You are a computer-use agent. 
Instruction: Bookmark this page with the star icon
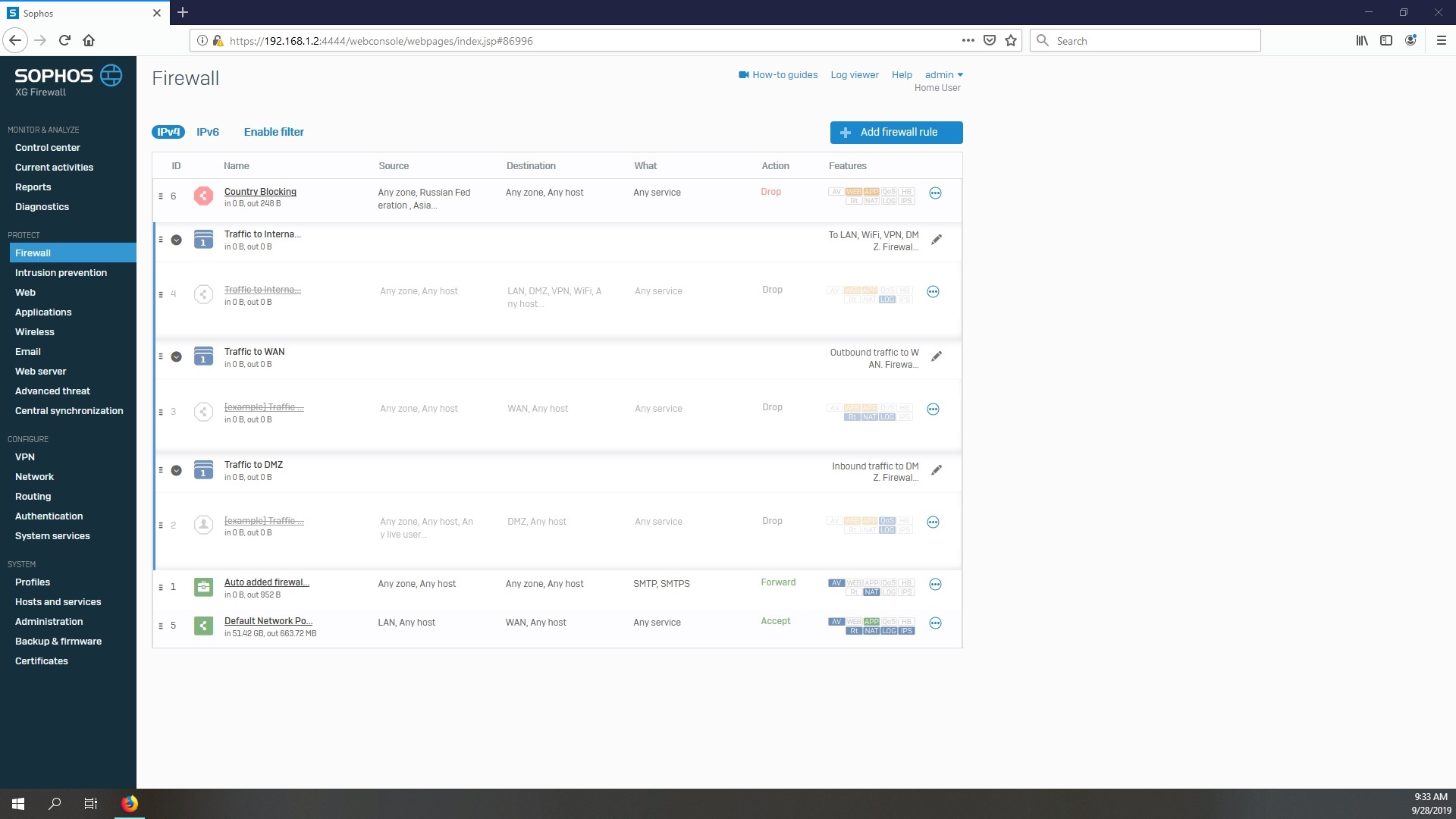(x=1011, y=41)
